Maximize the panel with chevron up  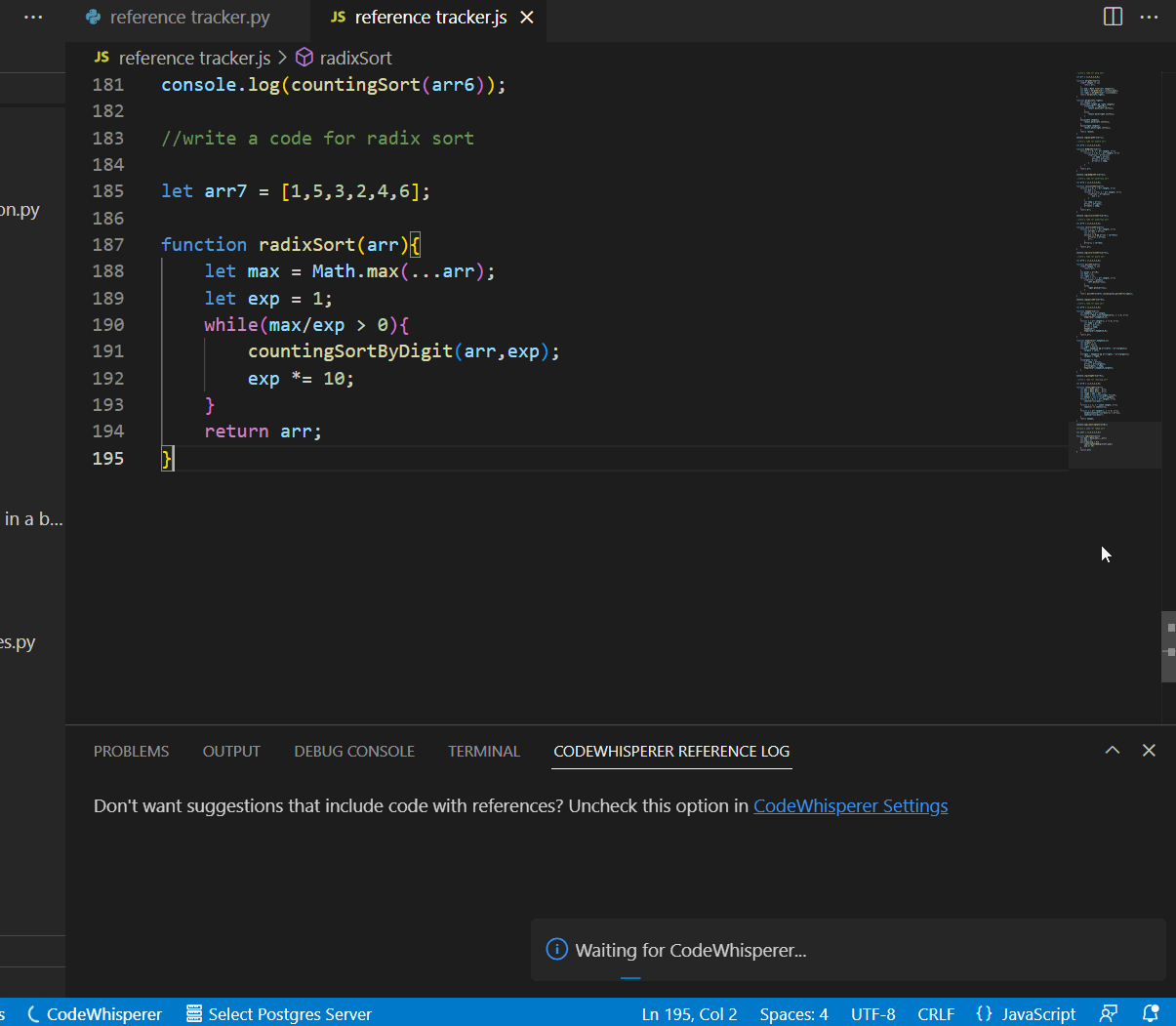pyautogui.click(x=1113, y=750)
